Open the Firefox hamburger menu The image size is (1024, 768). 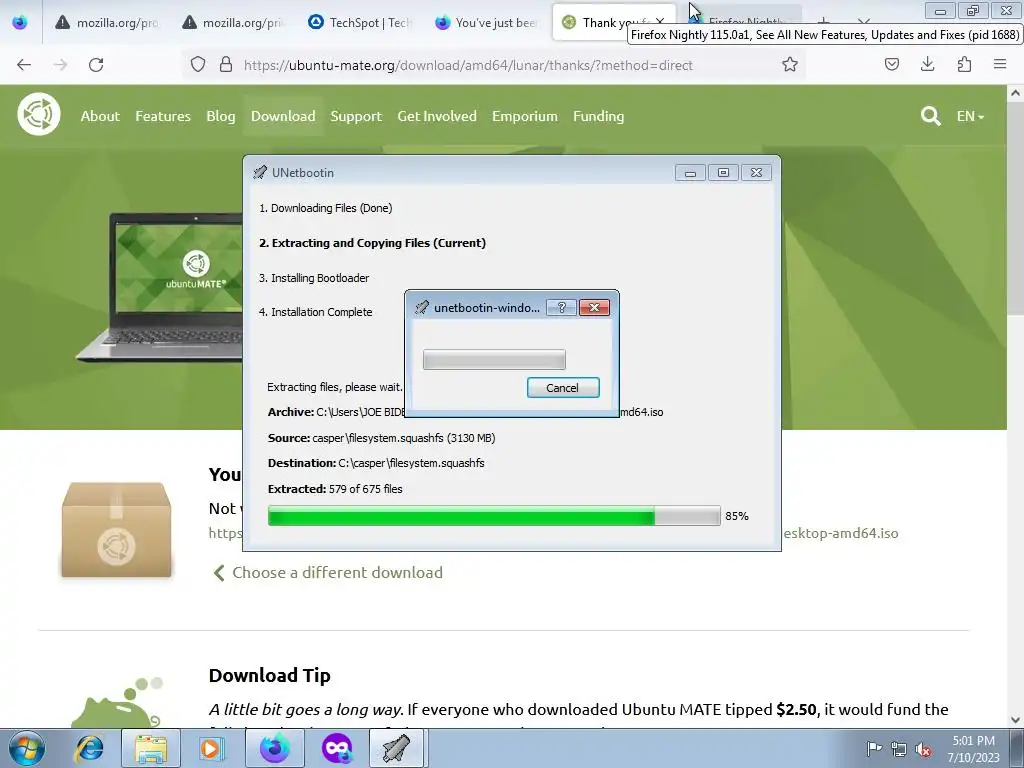(x=1000, y=64)
